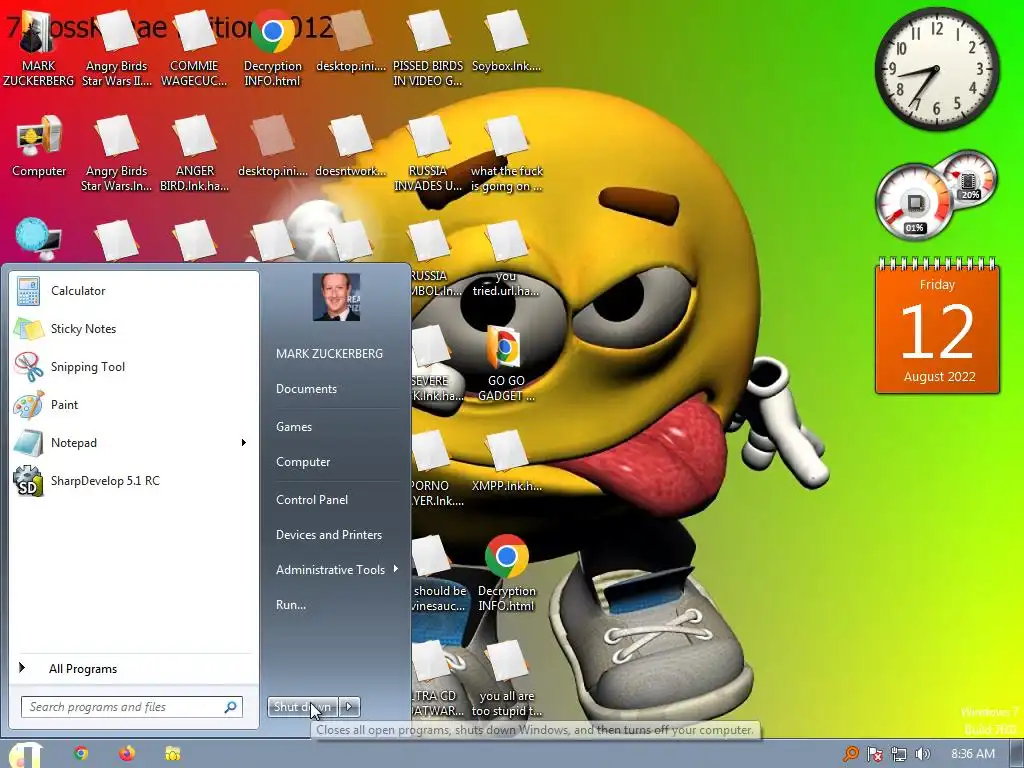This screenshot has width=1024, height=768.
Task: Open Devices and Printers
Action: click(328, 535)
